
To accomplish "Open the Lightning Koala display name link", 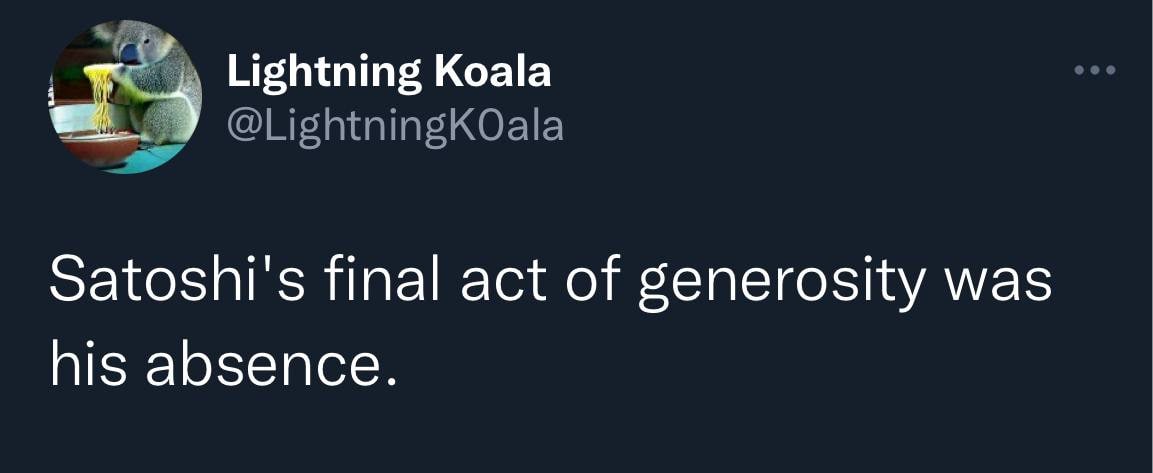I will (388, 71).
